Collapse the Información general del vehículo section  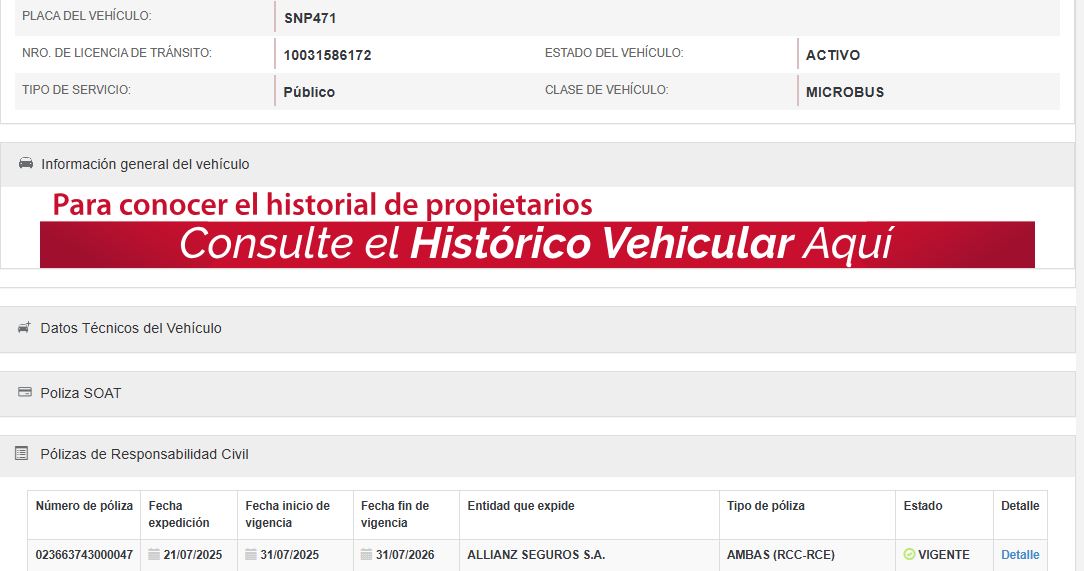point(145,164)
